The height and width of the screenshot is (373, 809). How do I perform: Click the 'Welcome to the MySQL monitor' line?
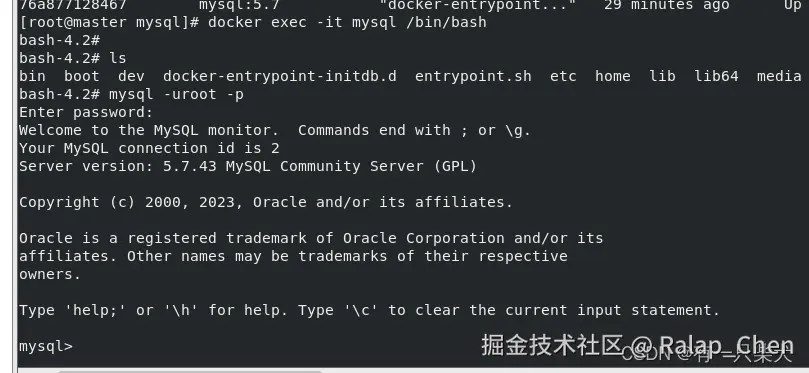pyautogui.click(x=275, y=131)
